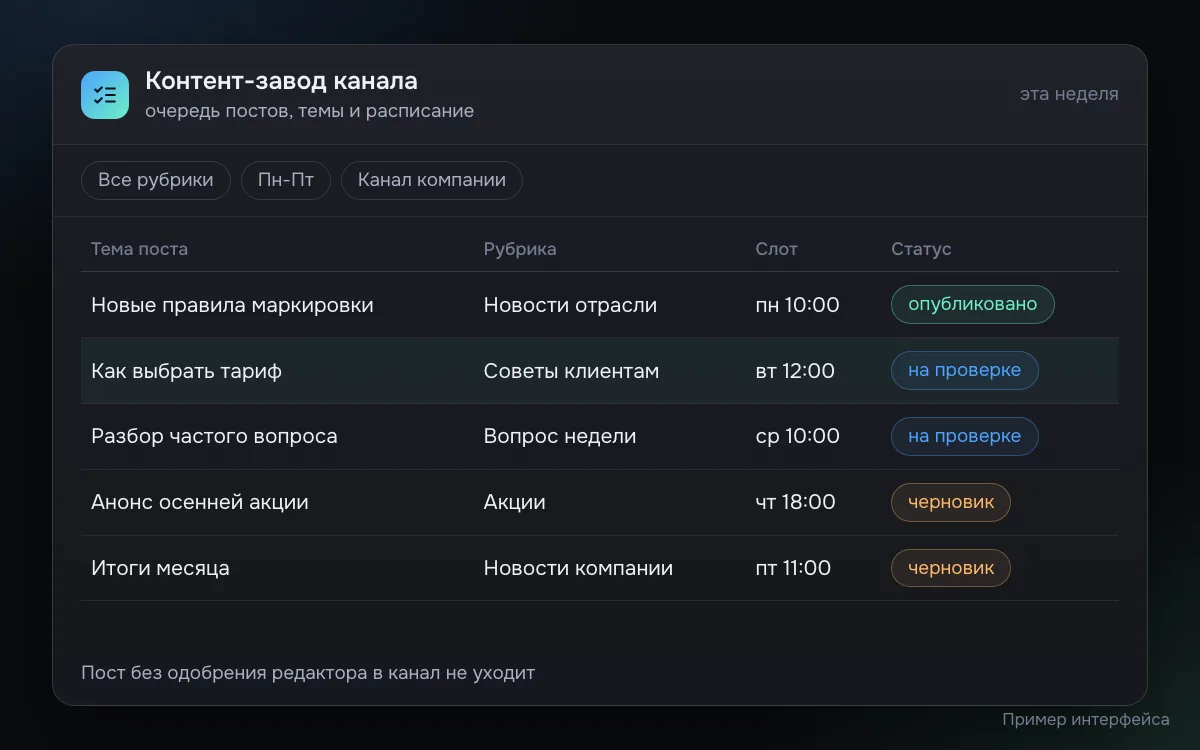Open the post «Итоги месяца»

[x=160, y=569]
